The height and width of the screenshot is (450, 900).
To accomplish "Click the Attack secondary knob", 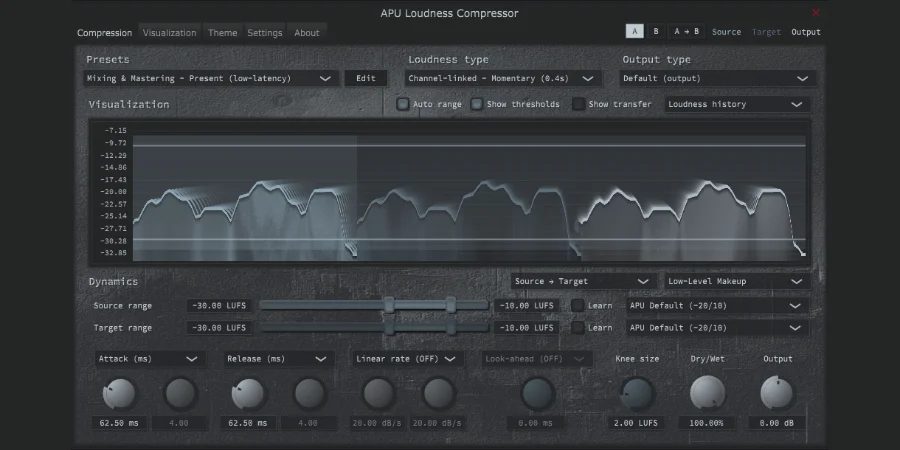I will [181, 394].
